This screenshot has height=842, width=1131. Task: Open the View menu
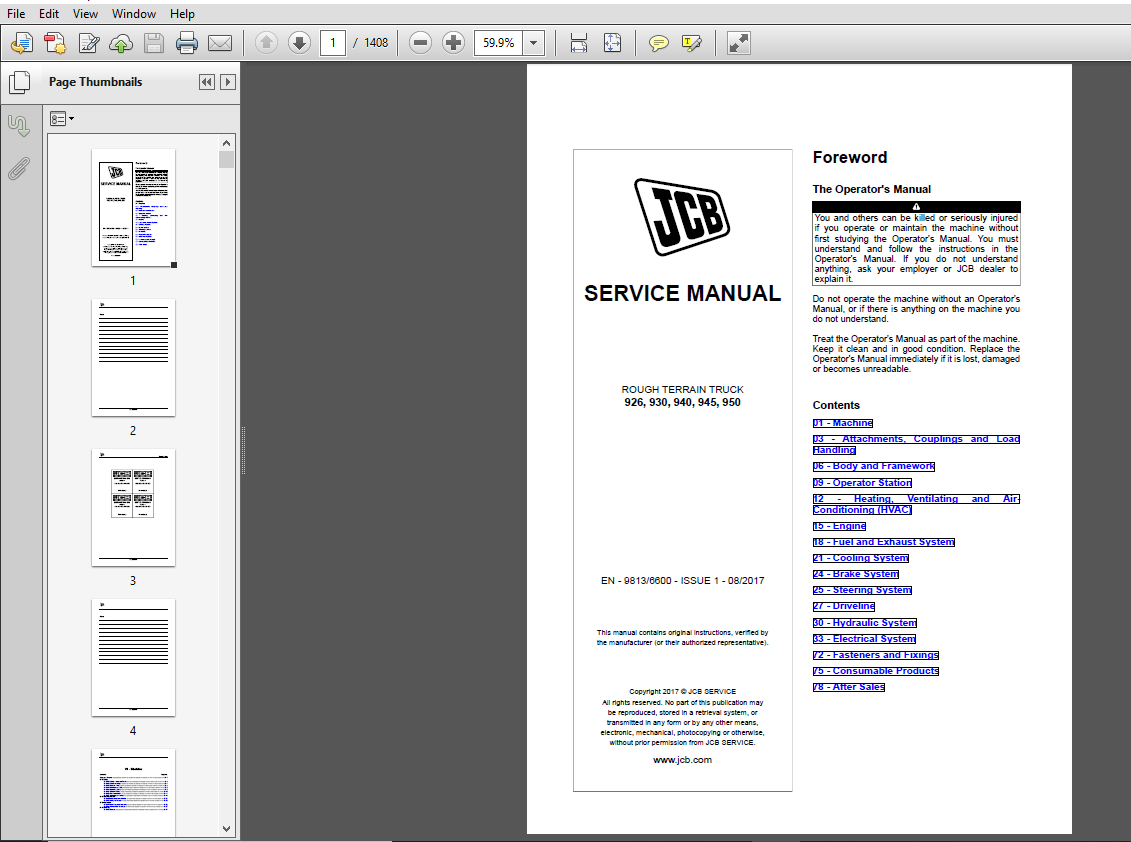pyautogui.click(x=85, y=14)
